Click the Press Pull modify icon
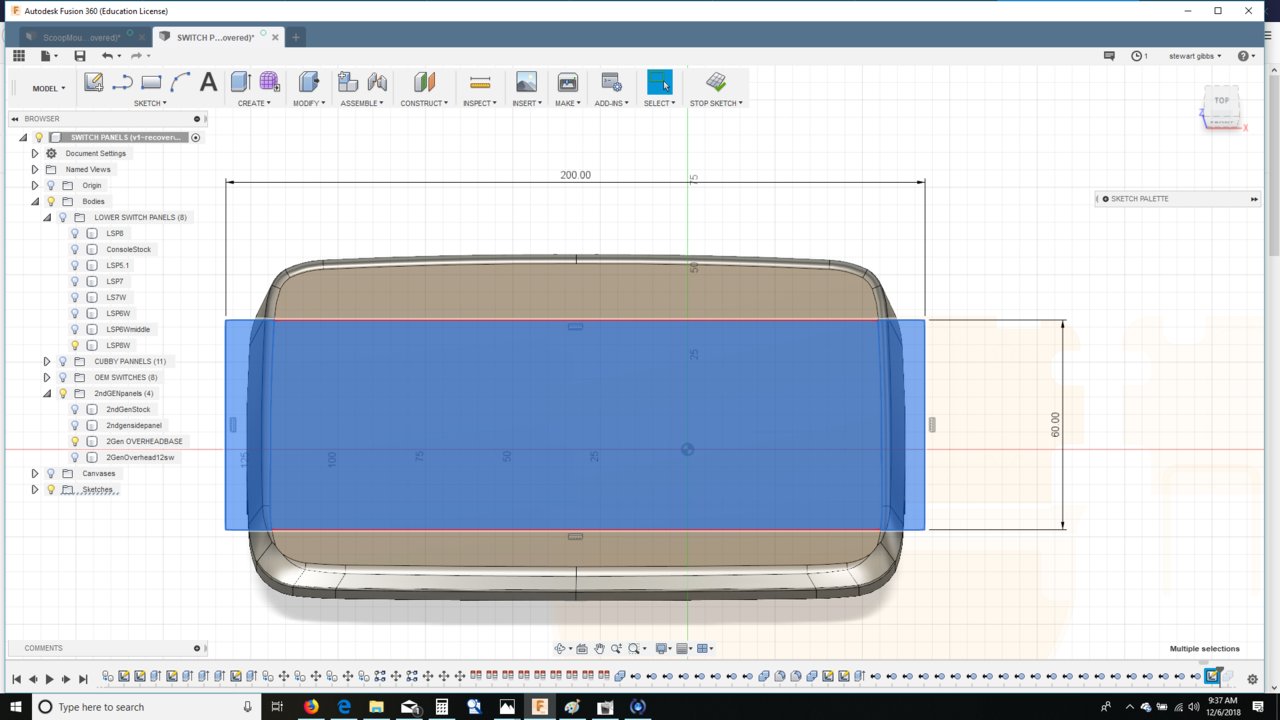Image resolution: width=1280 pixels, height=720 pixels. (x=308, y=82)
